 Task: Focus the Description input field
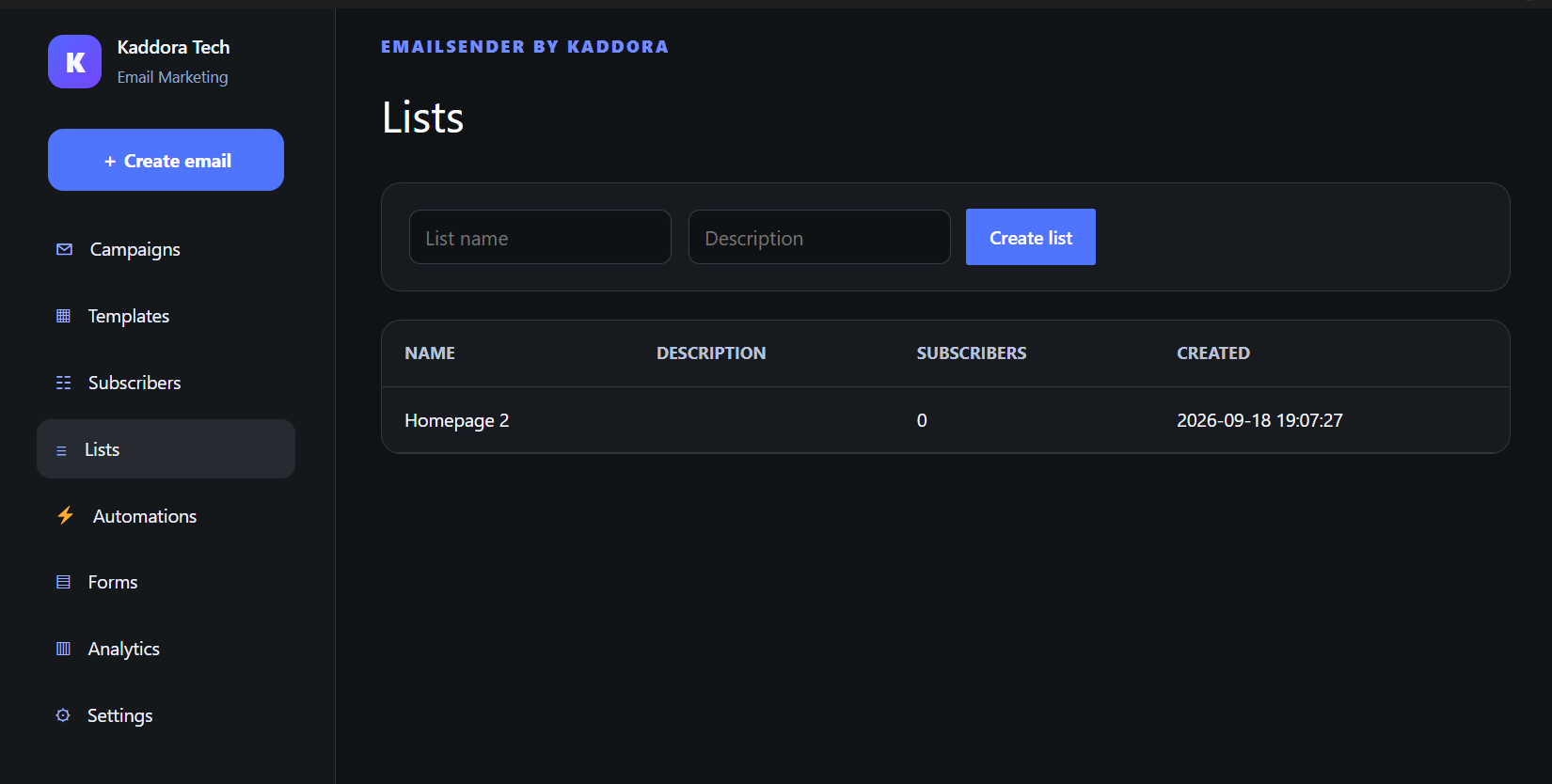(x=819, y=237)
